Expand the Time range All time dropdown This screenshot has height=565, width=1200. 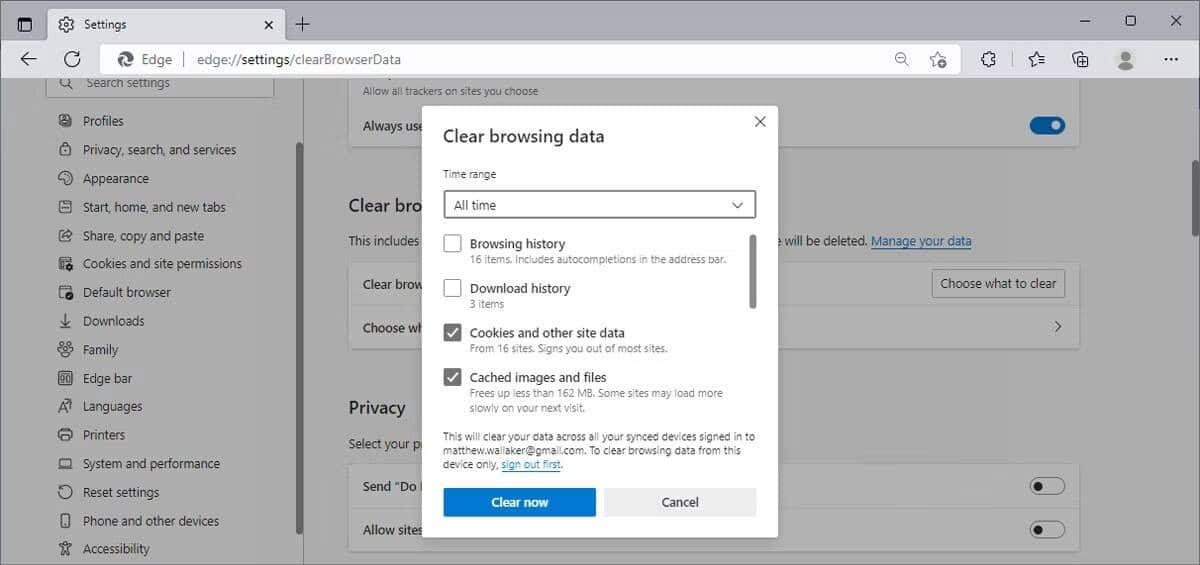(600, 205)
